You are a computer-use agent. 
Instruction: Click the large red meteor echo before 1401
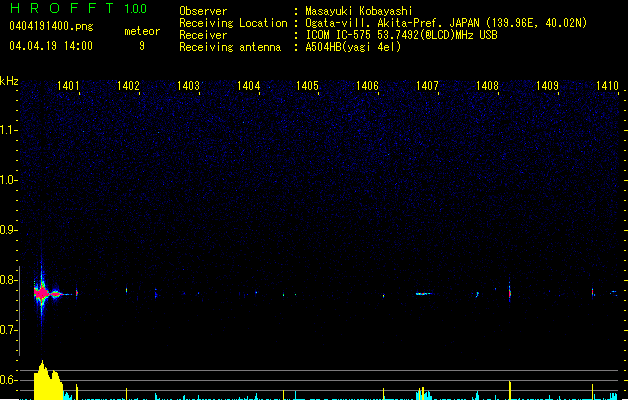(x=42, y=294)
